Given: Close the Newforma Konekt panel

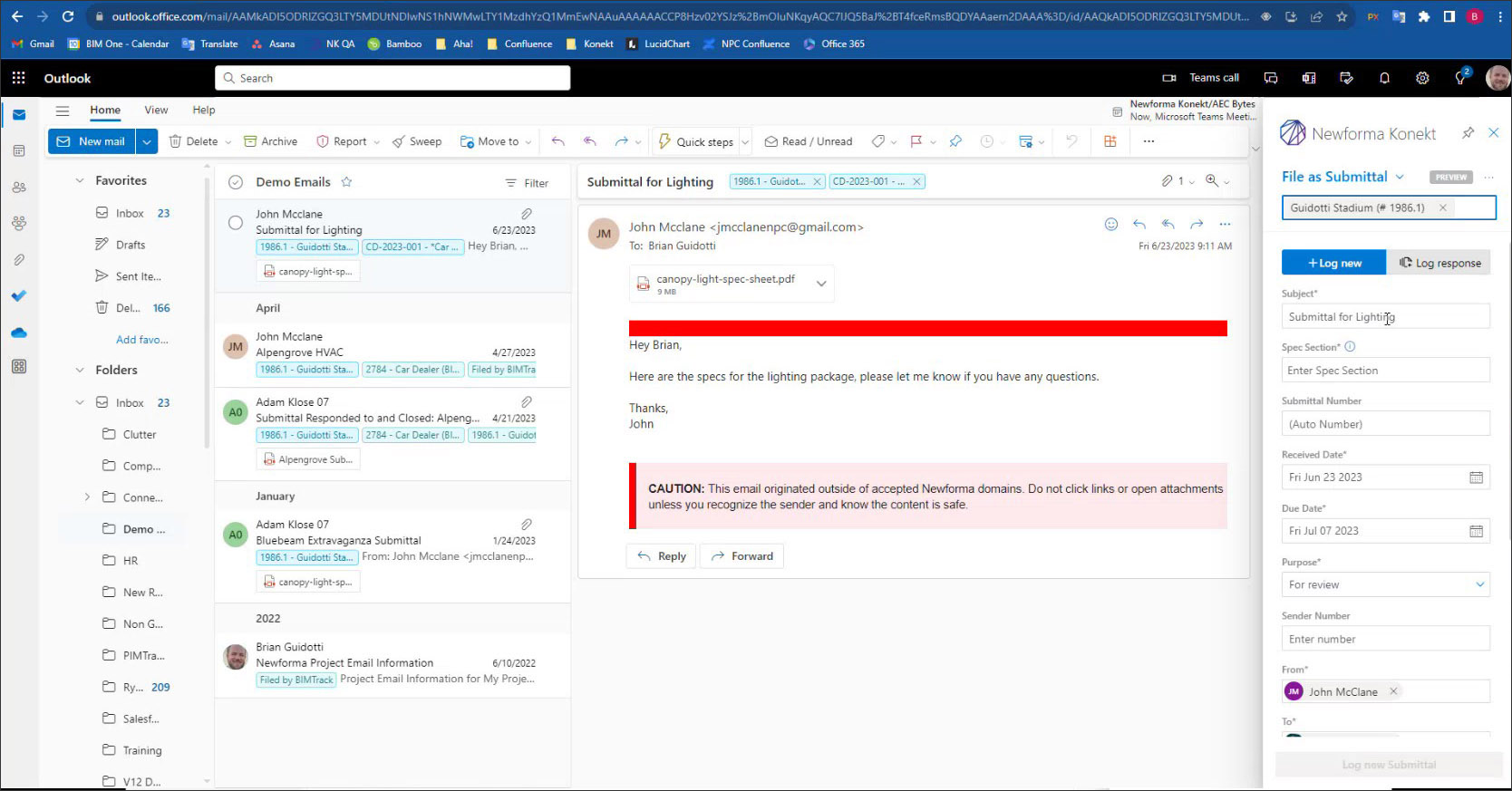Looking at the screenshot, I should point(1494,133).
